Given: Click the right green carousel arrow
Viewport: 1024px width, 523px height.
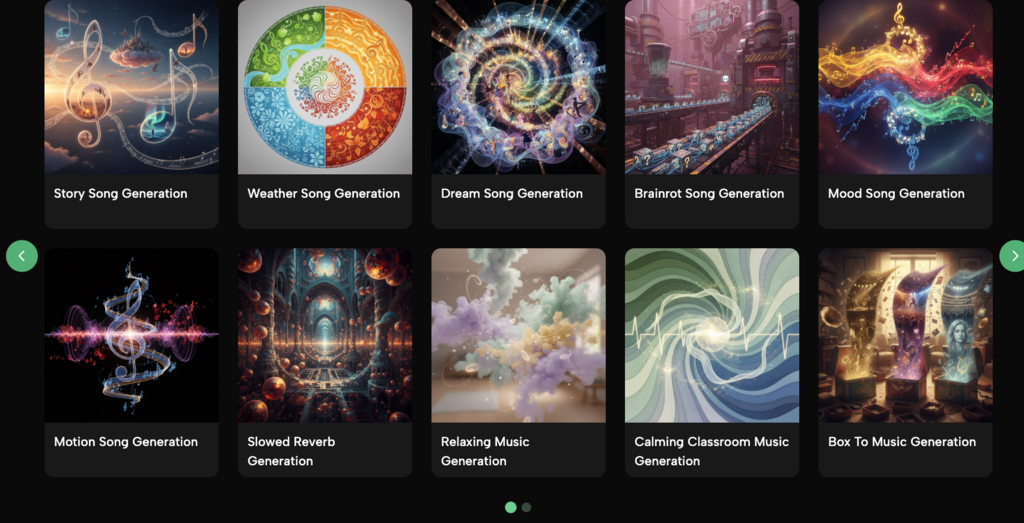Looking at the screenshot, I should click(1014, 256).
